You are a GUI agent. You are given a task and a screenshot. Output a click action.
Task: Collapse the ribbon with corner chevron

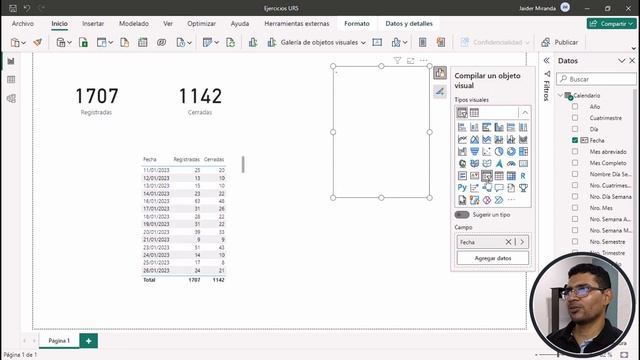tap(633, 49)
